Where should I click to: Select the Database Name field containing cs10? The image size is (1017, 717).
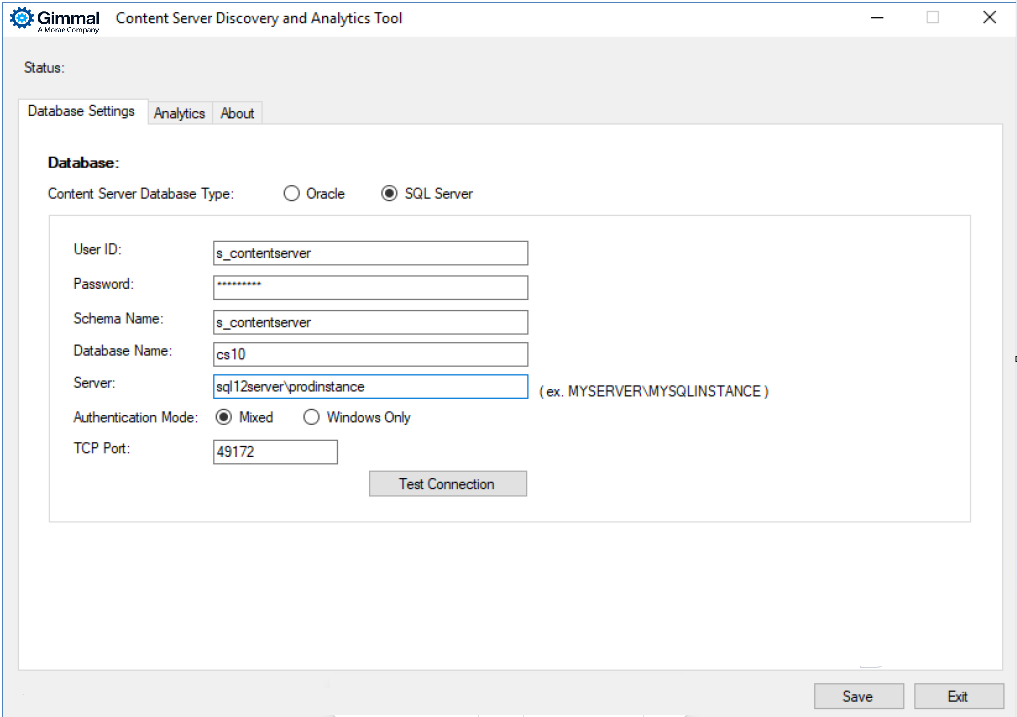click(370, 354)
